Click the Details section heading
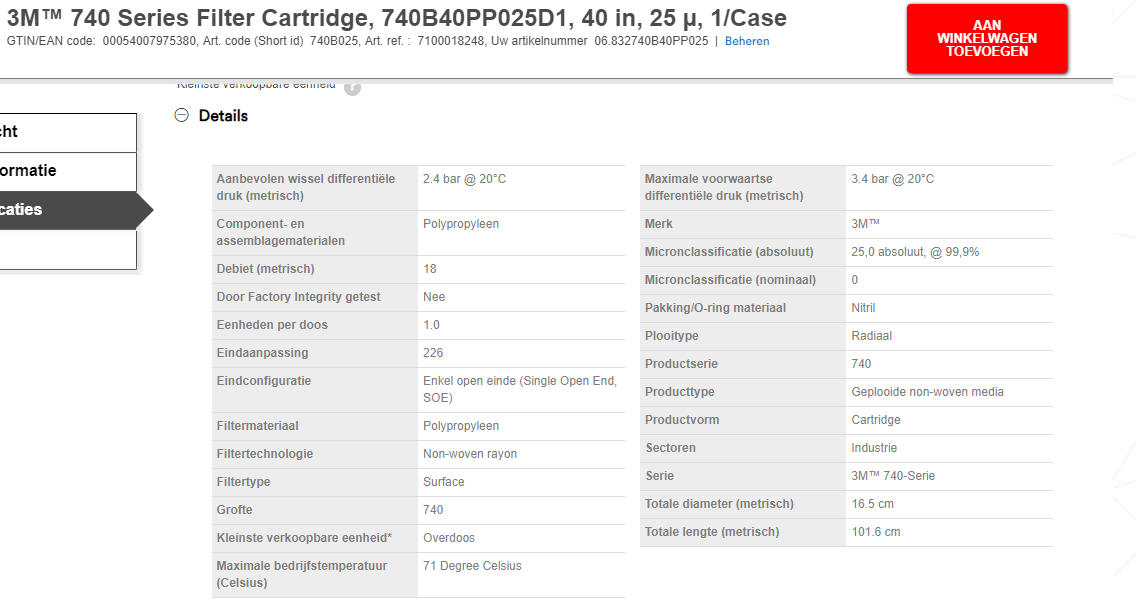The height and width of the screenshot is (606, 1137). point(223,116)
